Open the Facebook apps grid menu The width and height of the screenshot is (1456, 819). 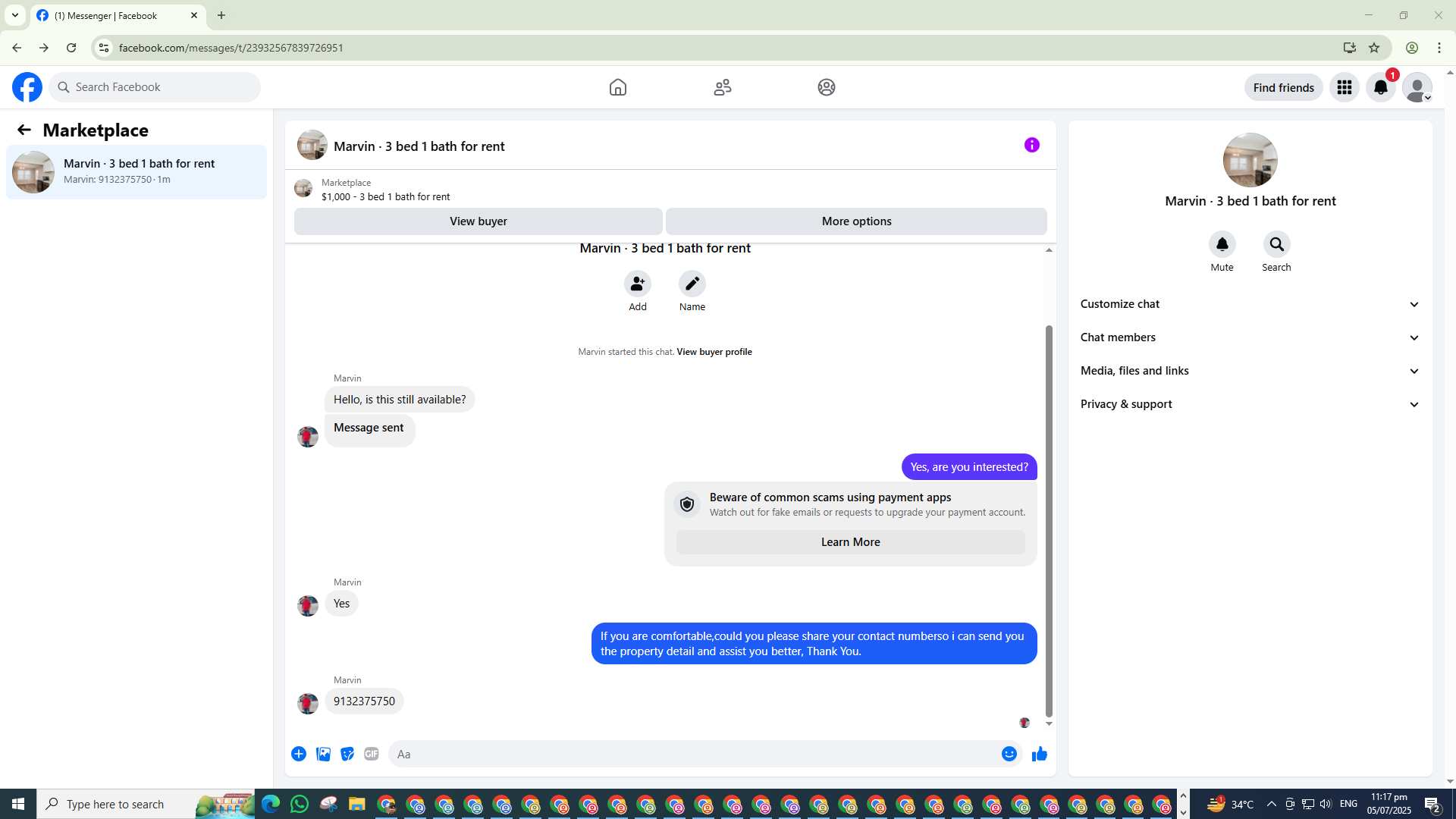pos(1344,87)
